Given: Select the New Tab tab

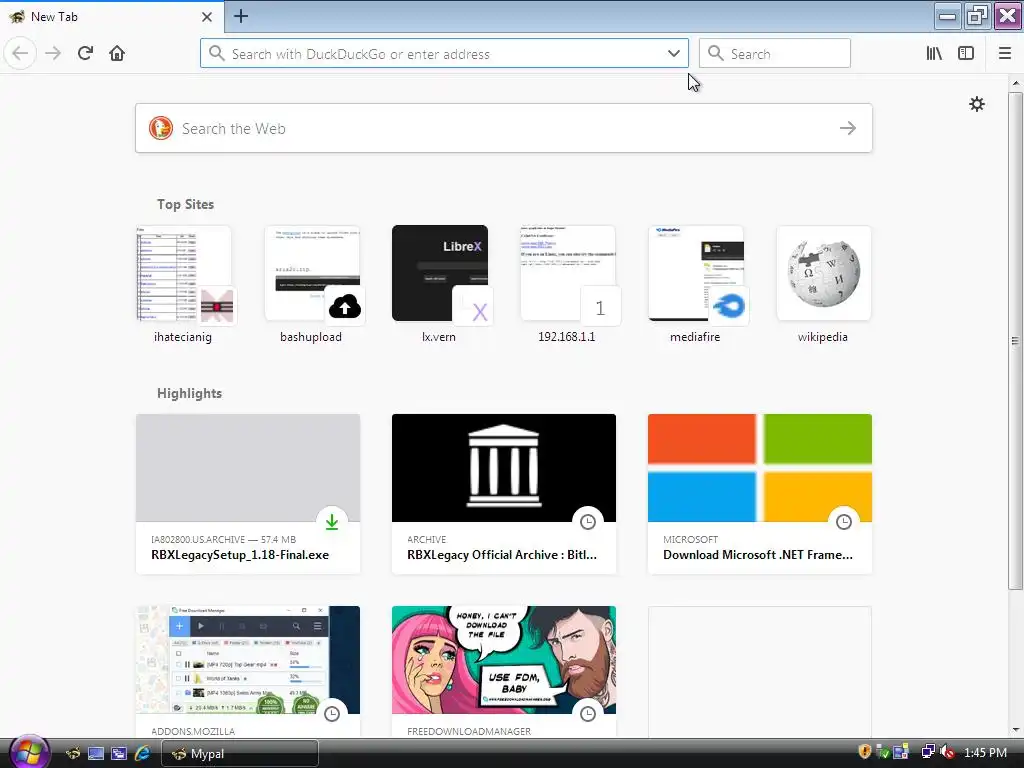Looking at the screenshot, I should [x=111, y=17].
